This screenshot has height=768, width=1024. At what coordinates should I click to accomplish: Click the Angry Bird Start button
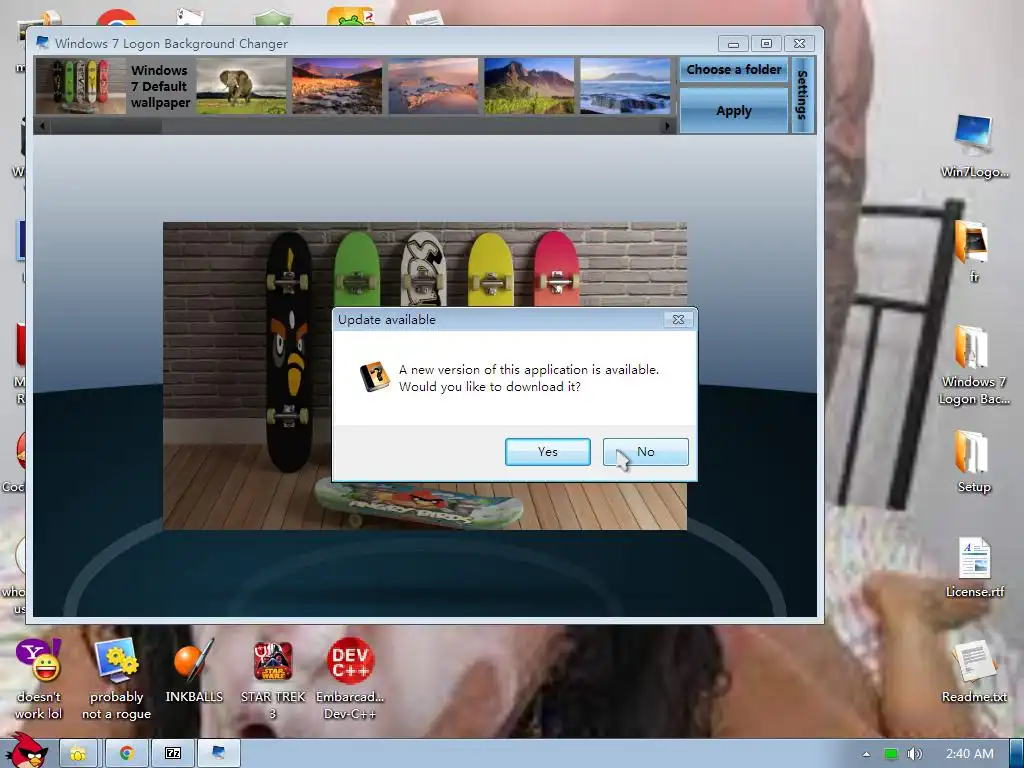pyautogui.click(x=27, y=750)
